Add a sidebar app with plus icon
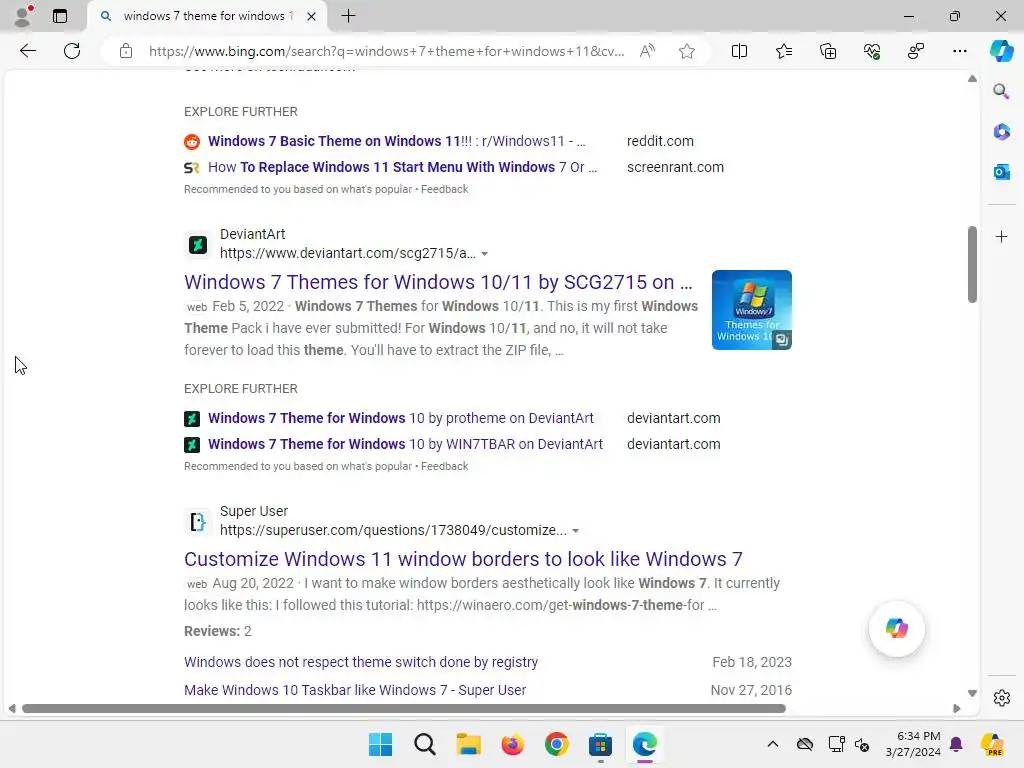 pyautogui.click(x=1001, y=236)
